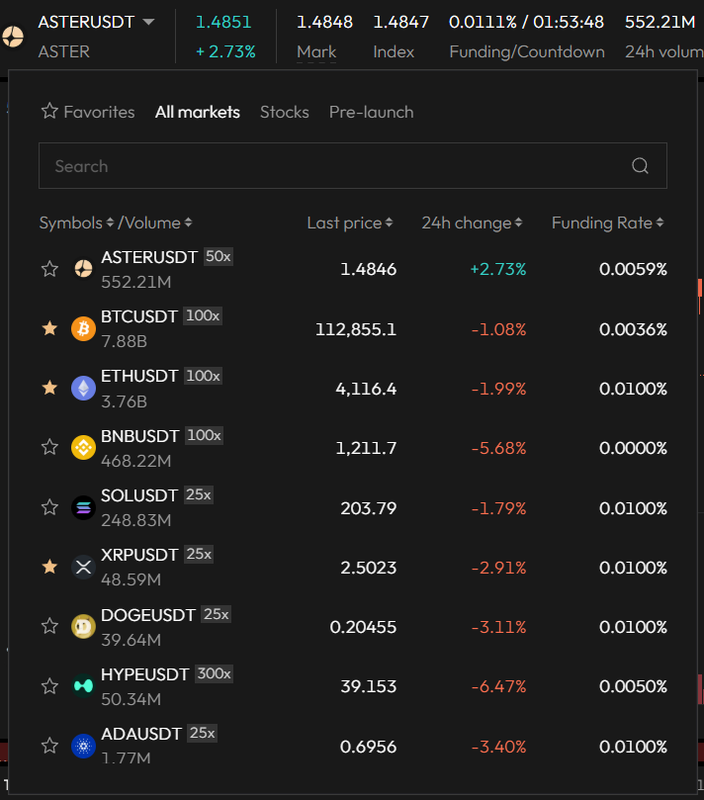Switch to the Stocks tab
The width and height of the screenshot is (704, 800).
(284, 112)
